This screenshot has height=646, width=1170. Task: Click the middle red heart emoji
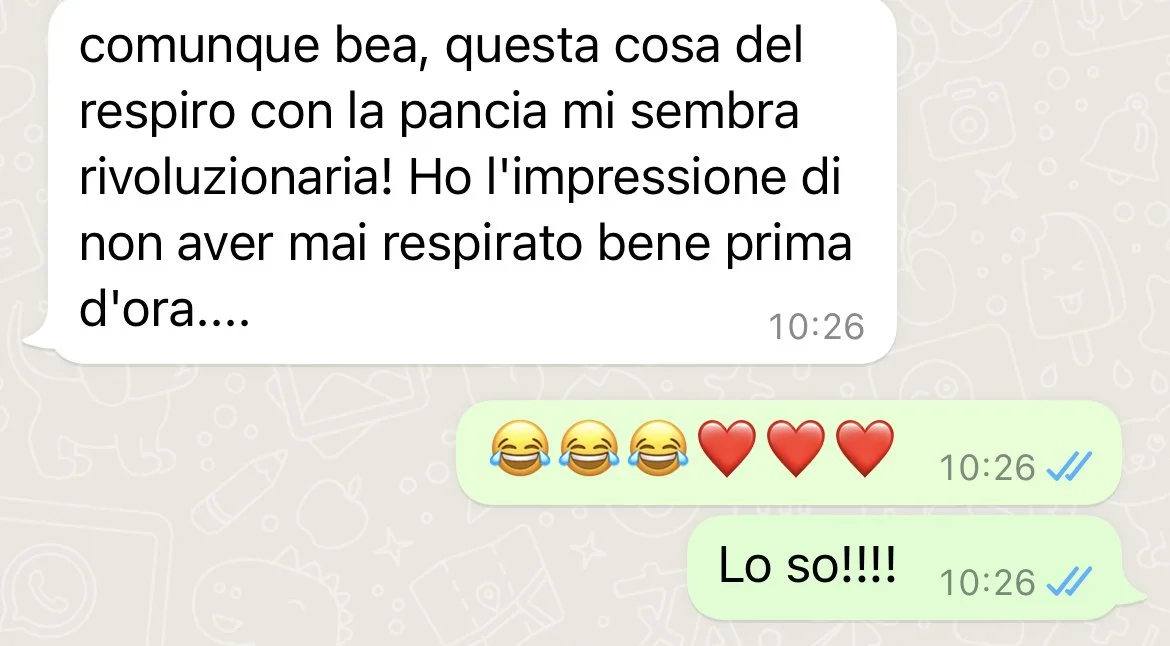click(795, 448)
